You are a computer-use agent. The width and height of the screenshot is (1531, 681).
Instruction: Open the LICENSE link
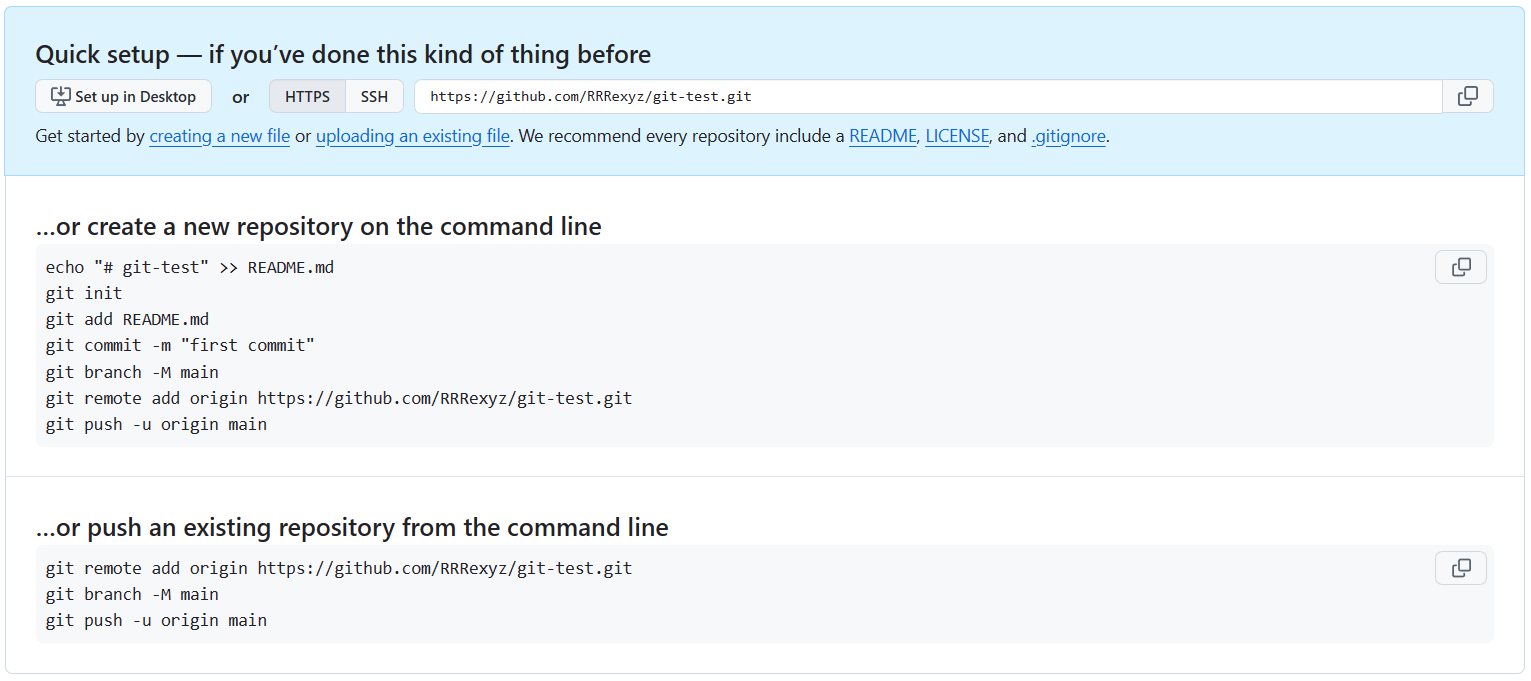point(957,136)
